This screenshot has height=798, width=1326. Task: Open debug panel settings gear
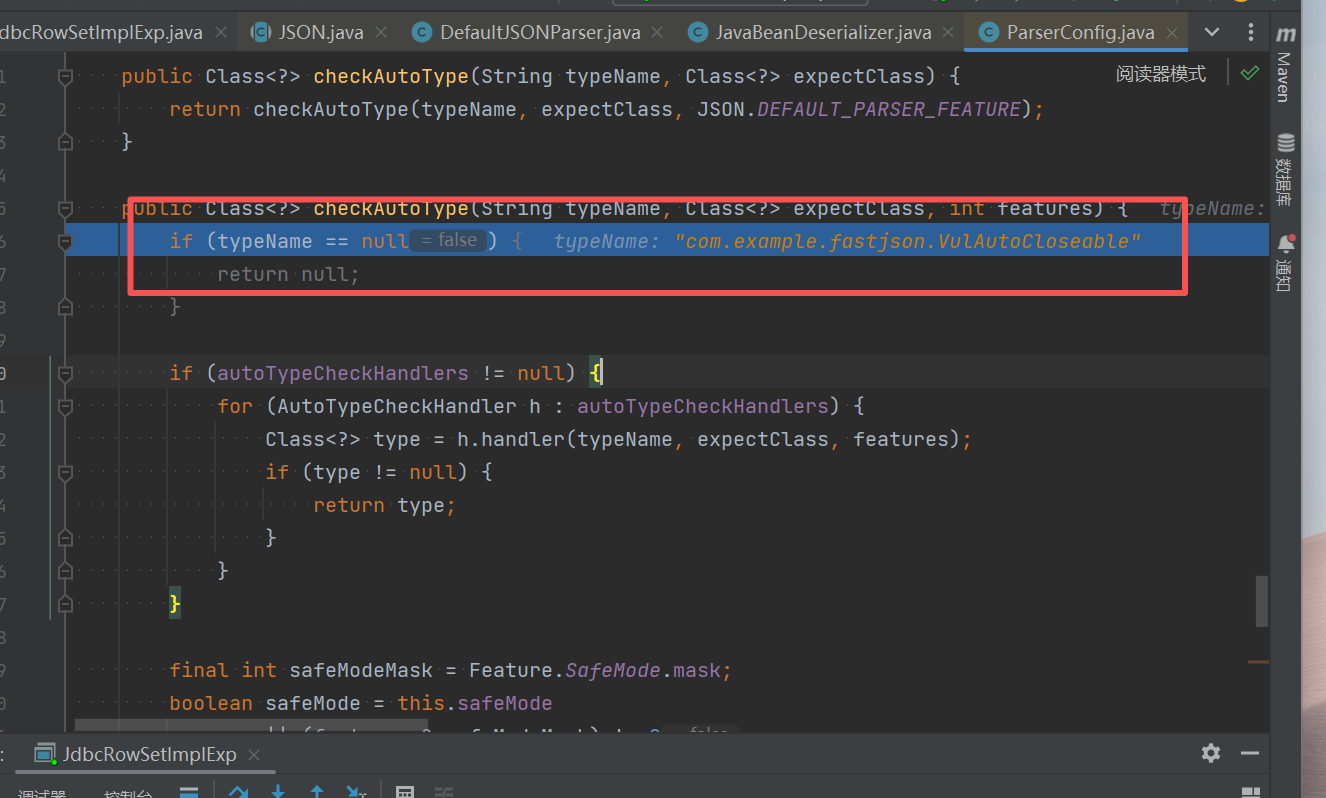coord(1211,753)
